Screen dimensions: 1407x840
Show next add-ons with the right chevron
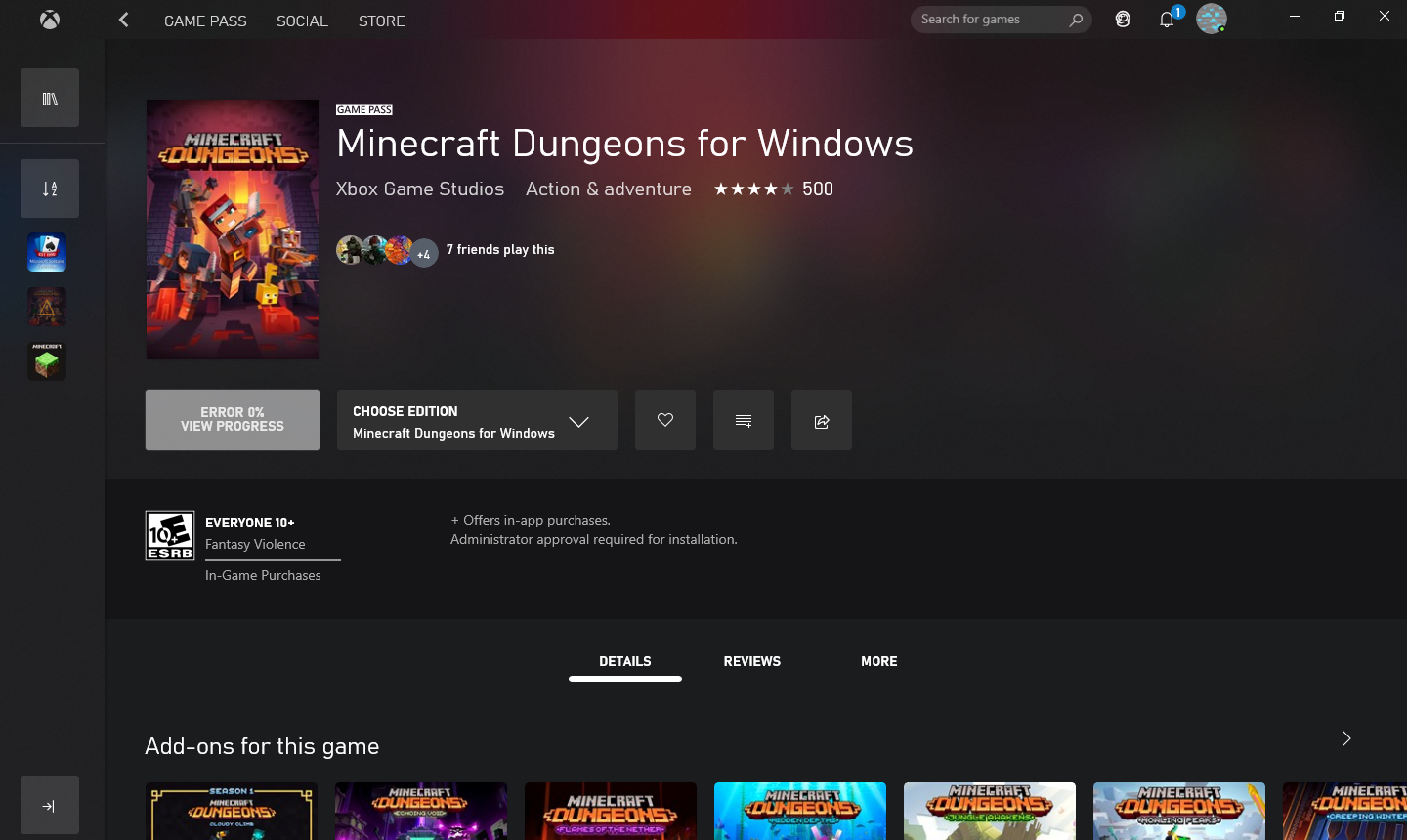(x=1346, y=738)
